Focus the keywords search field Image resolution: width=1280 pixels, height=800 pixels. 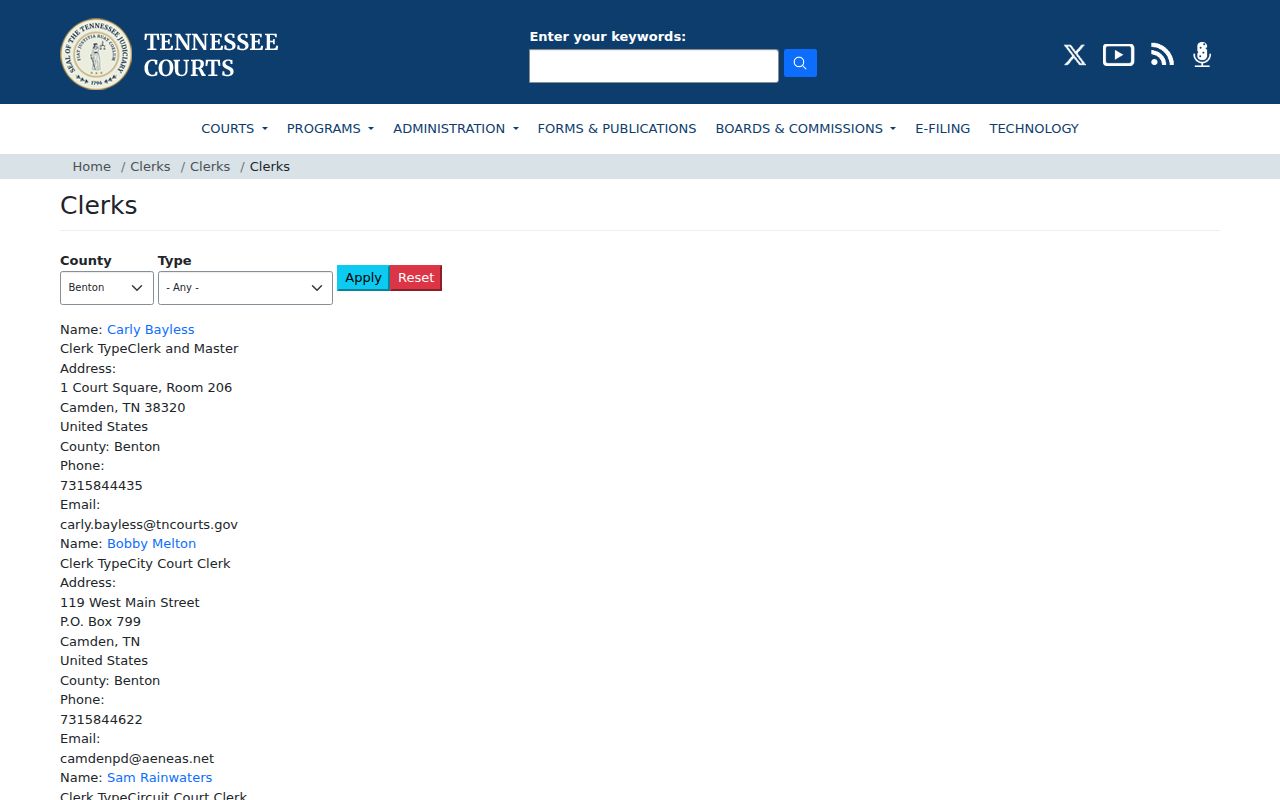click(654, 66)
